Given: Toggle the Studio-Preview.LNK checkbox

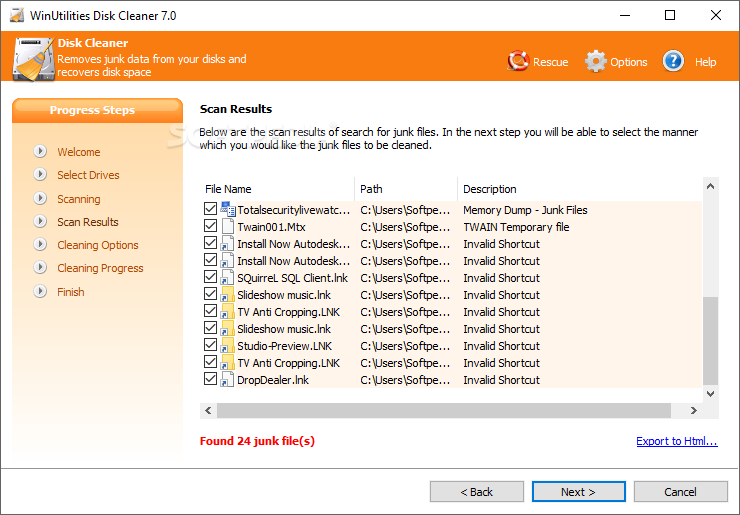Looking at the screenshot, I should [210, 345].
